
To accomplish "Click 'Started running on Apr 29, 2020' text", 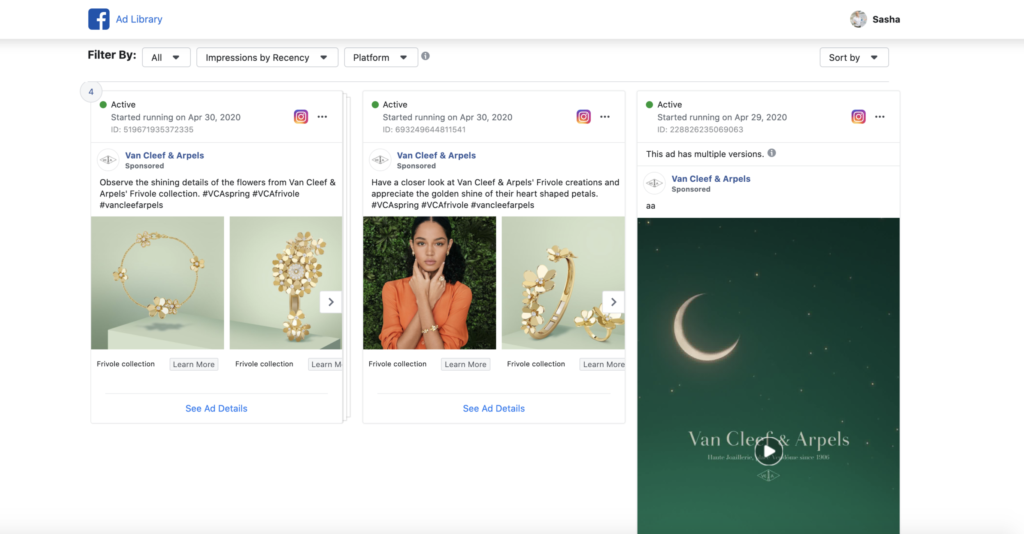I will (x=722, y=118).
